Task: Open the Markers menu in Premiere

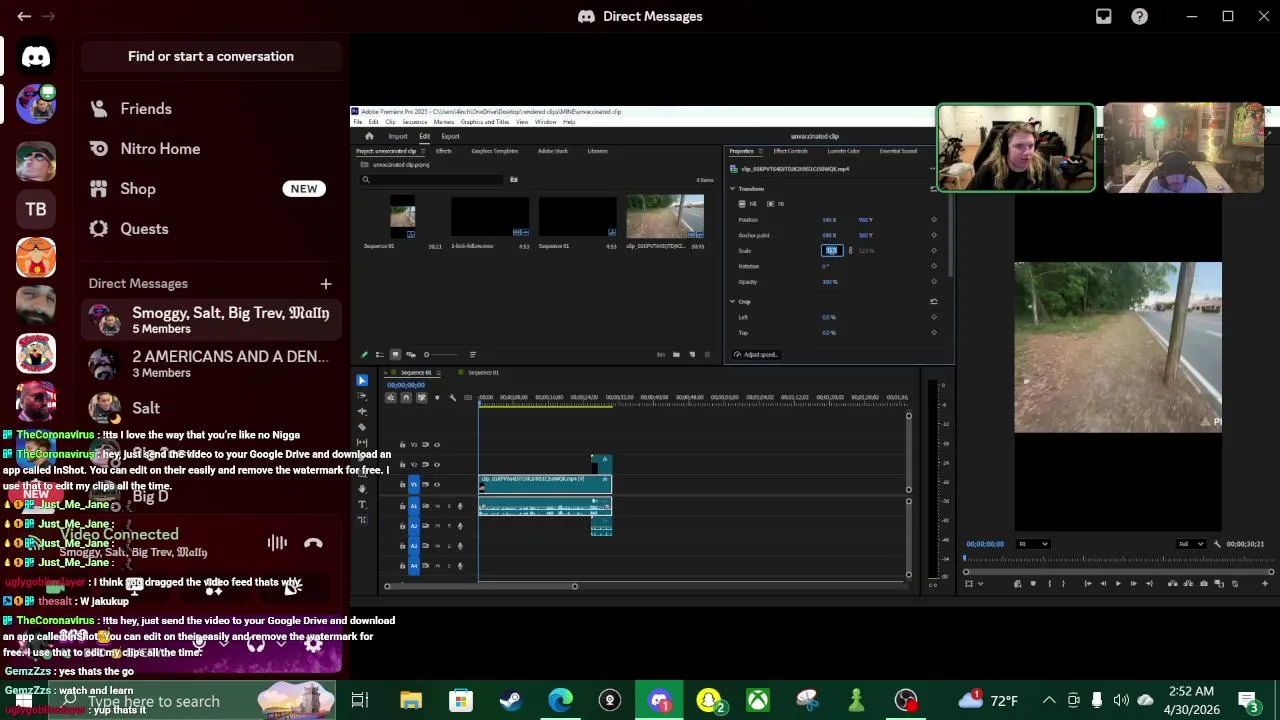Action: (444, 122)
